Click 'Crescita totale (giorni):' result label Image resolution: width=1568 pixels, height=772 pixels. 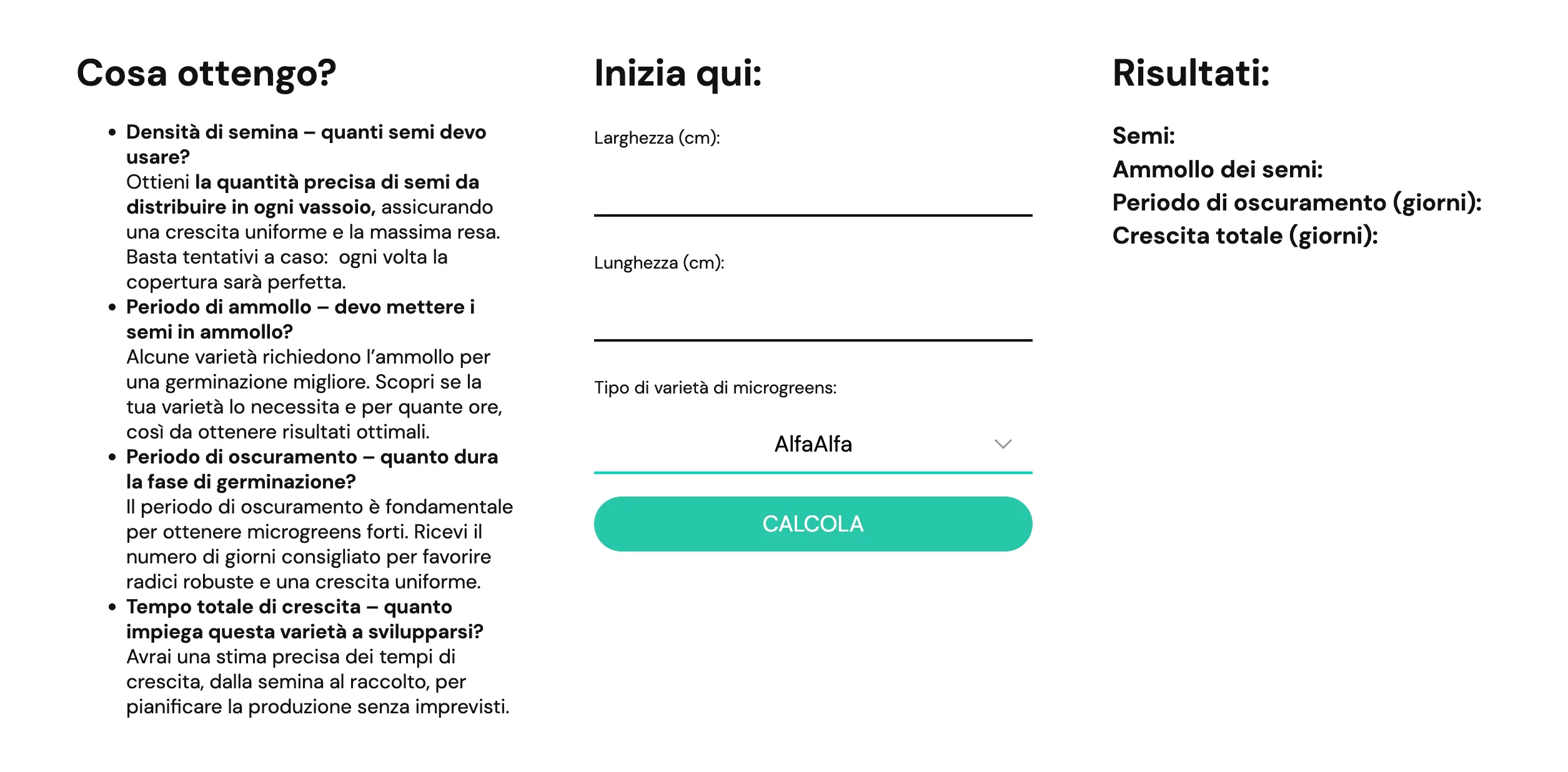[1244, 235]
